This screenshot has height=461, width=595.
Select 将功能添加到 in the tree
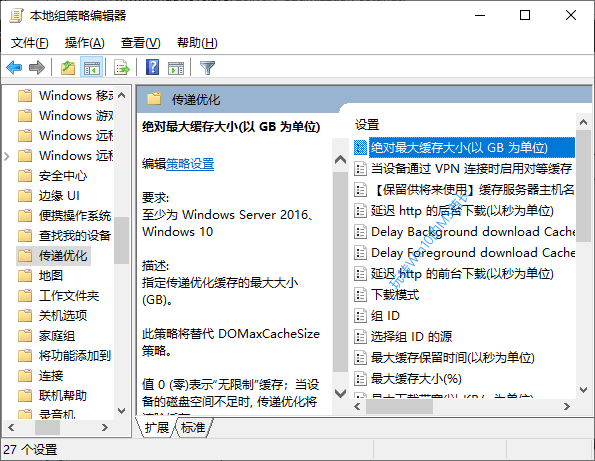coord(75,356)
